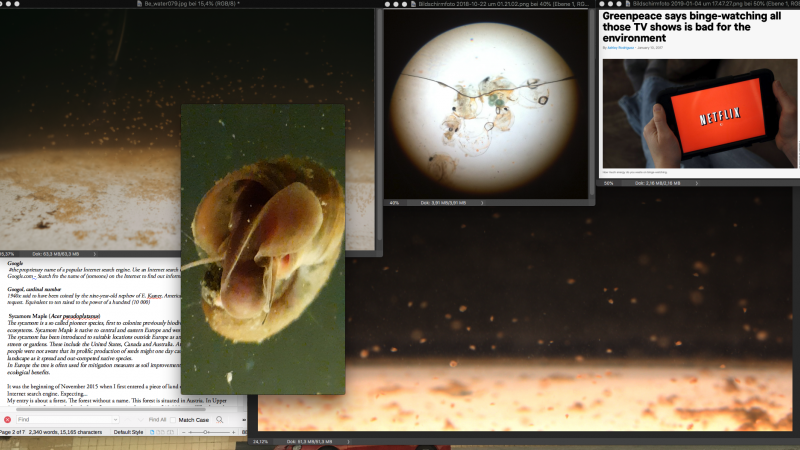Close the Find toolbar with red X
This screenshot has width=800, height=450.
tap(7, 420)
